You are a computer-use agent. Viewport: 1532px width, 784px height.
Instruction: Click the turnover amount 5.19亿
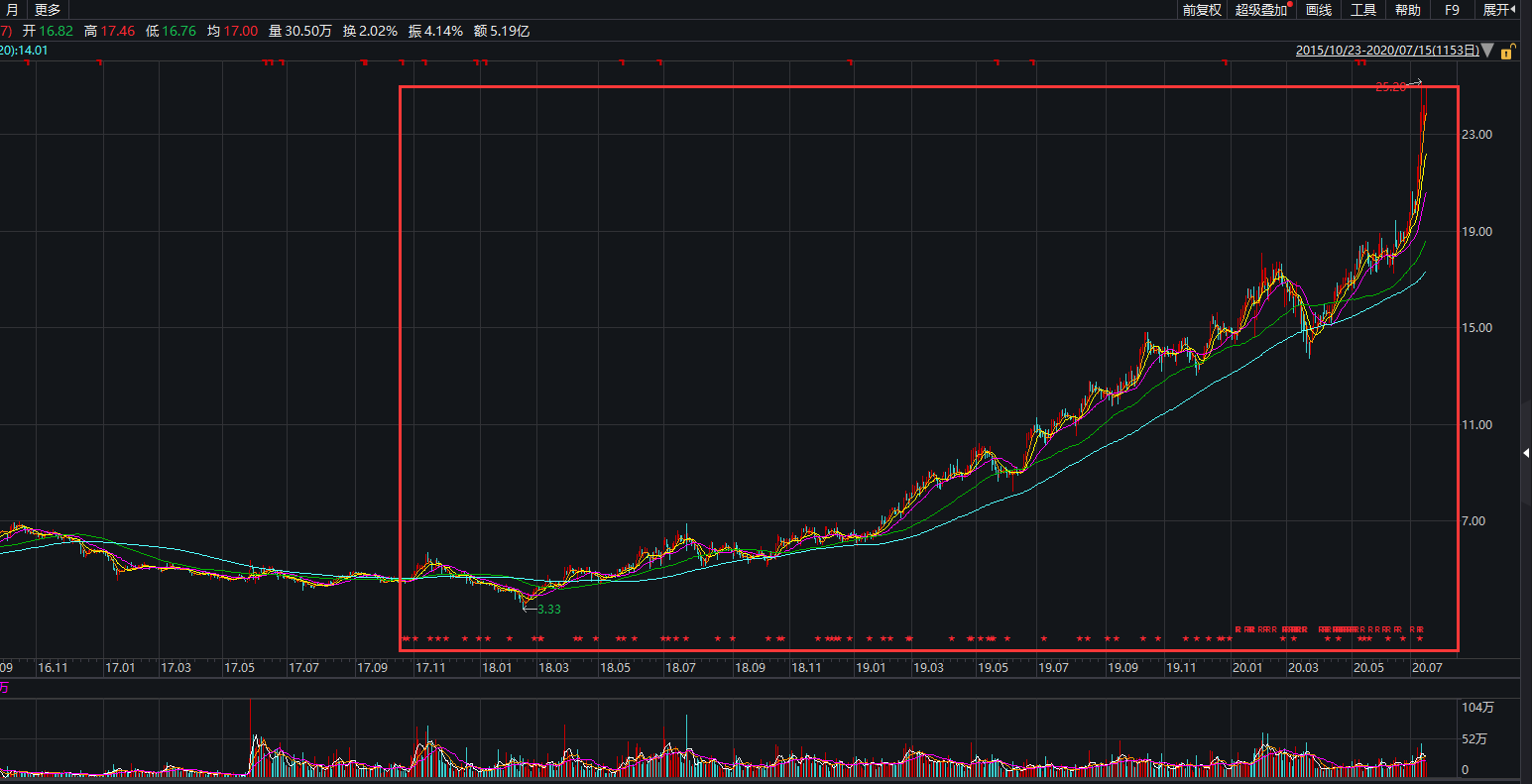[x=510, y=31]
